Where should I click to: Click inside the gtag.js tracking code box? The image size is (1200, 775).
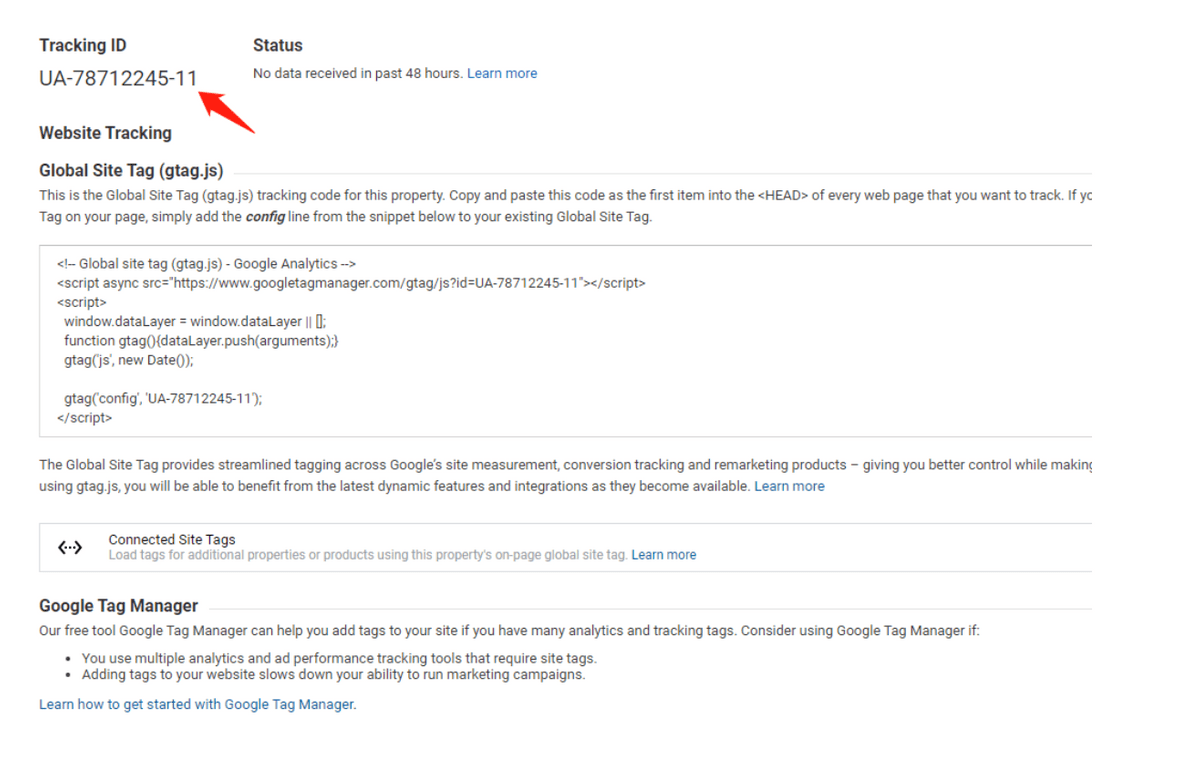point(565,341)
